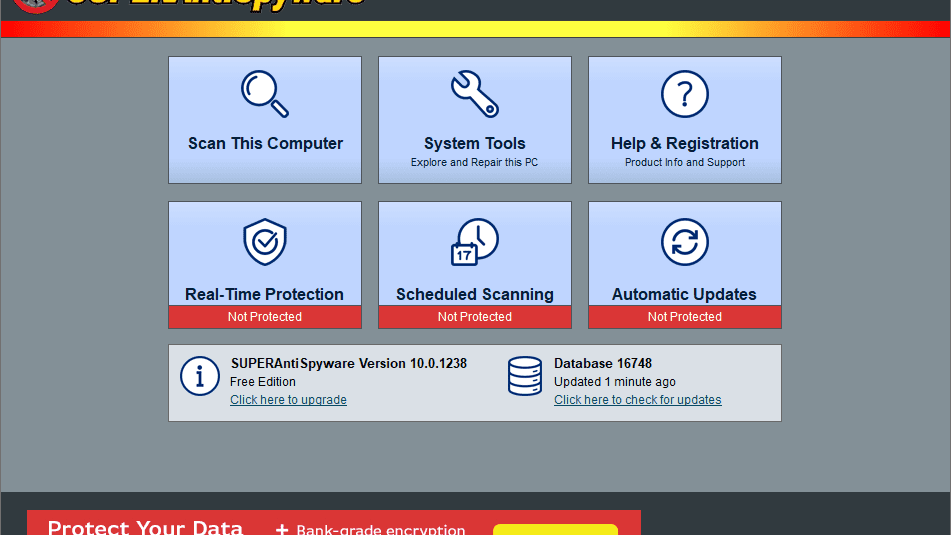The height and width of the screenshot is (535, 951).
Task: Open Real-Time Protection title
Action: tap(264, 294)
